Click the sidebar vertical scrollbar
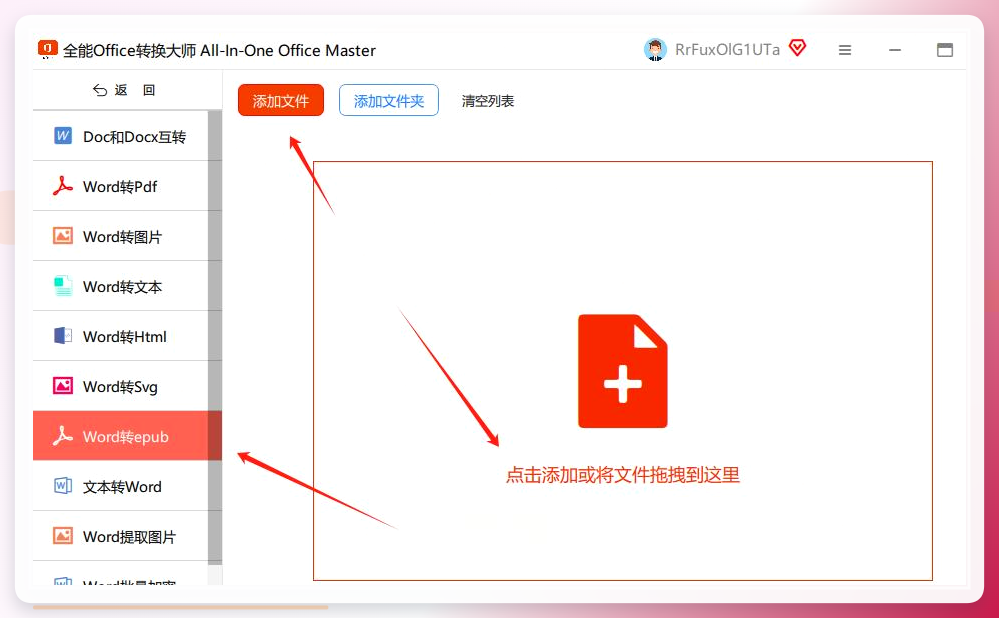The image size is (999, 618). pos(215,337)
